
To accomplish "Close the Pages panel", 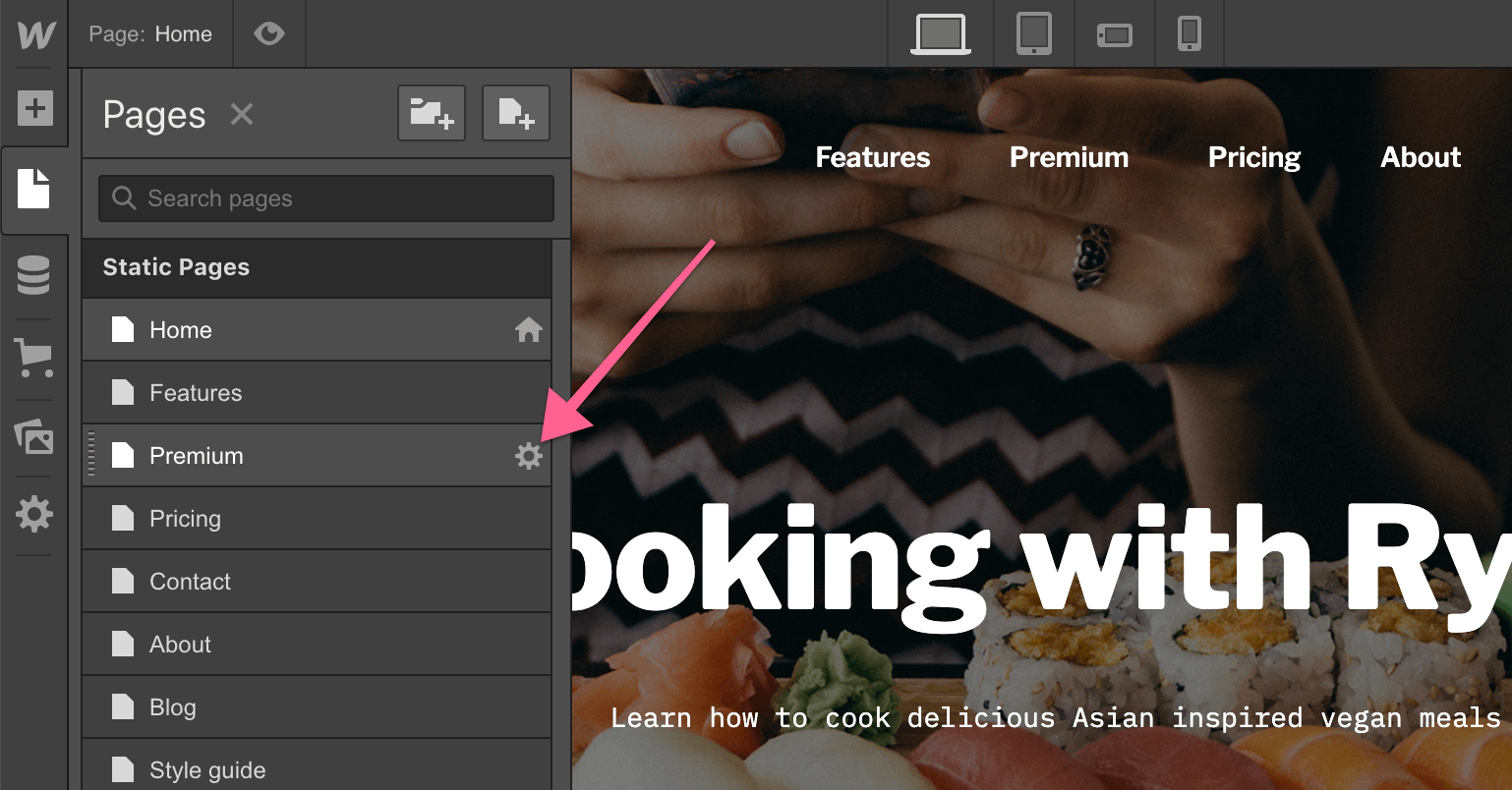I will point(242,115).
